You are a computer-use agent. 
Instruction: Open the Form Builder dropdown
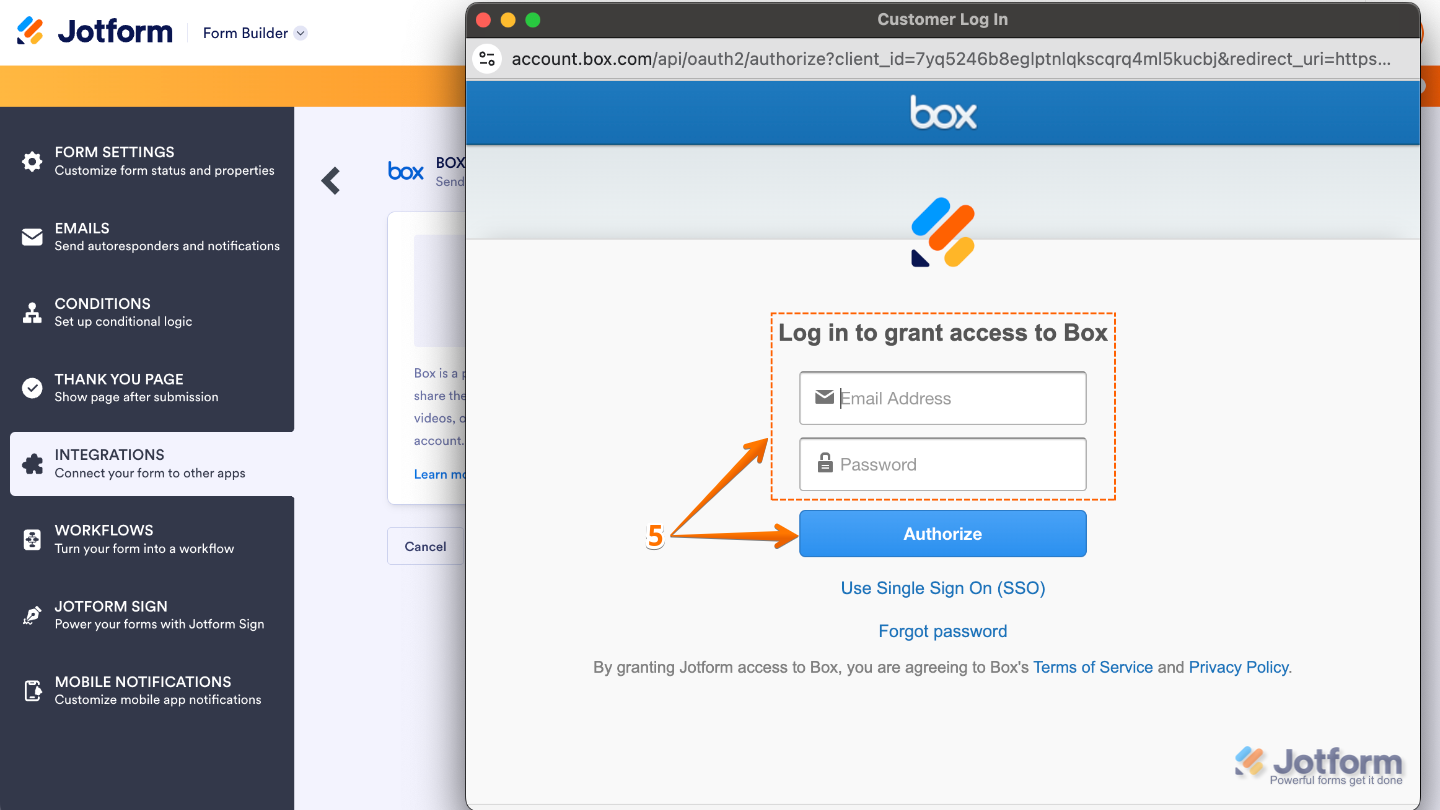tap(255, 33)
